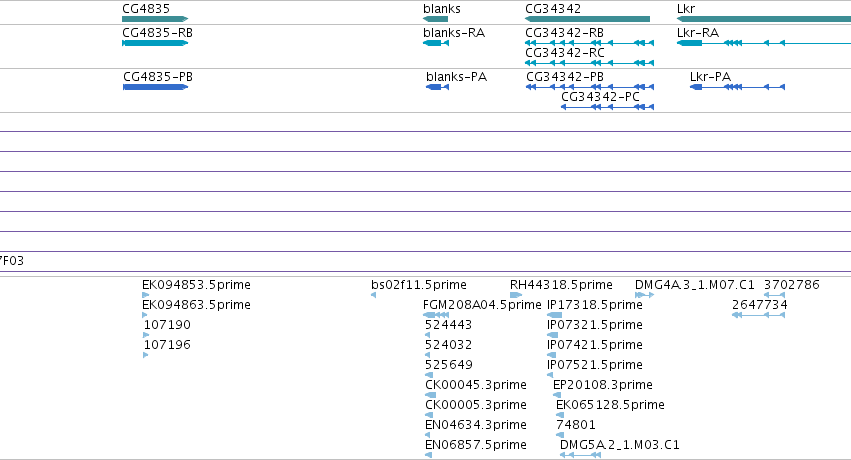Select the CG34342 gene bar
The width and height of the screenshot is (851, 460).
click(587, 19)
